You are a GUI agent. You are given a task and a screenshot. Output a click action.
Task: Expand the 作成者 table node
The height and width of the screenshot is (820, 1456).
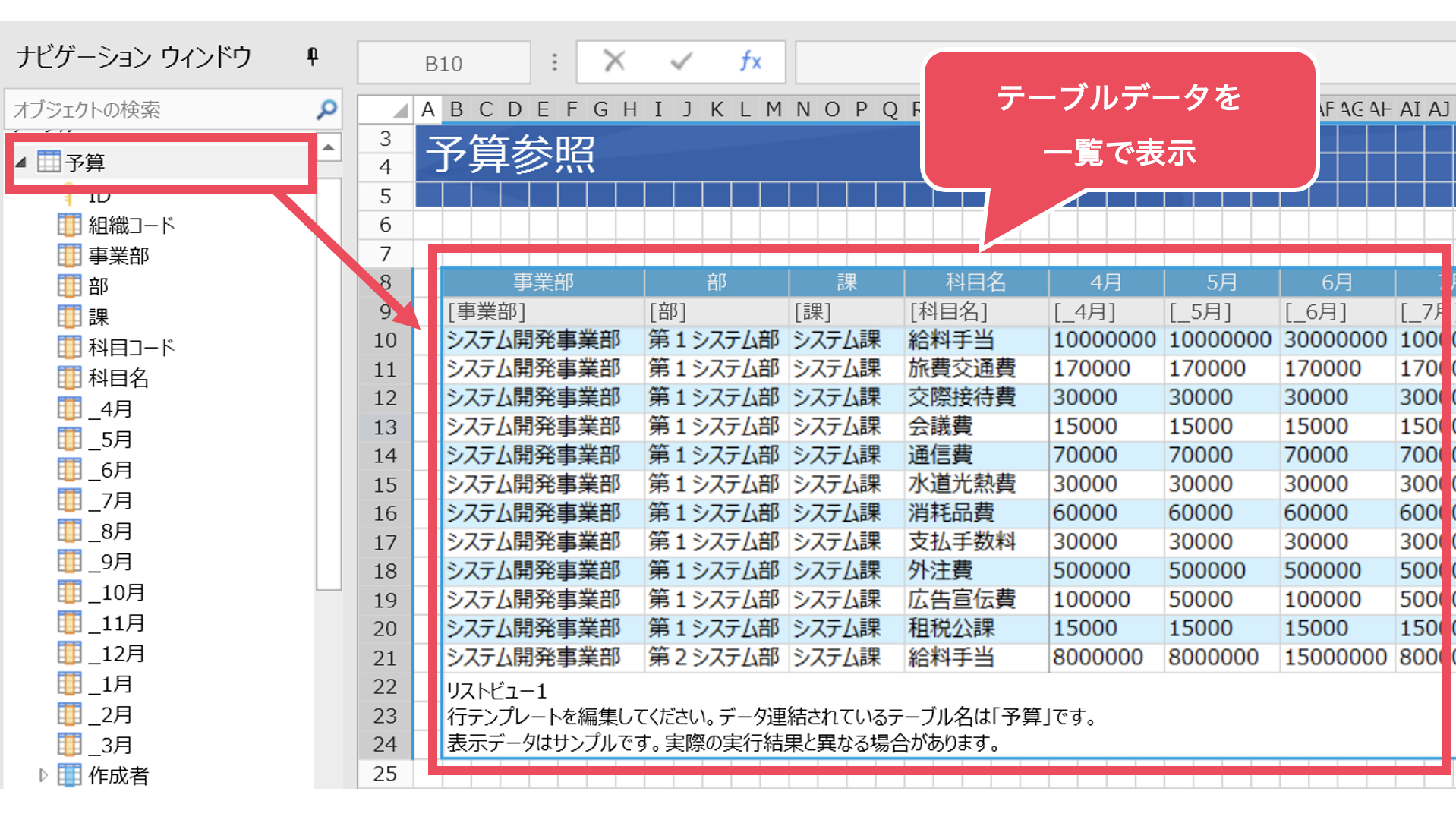(43, 775)
